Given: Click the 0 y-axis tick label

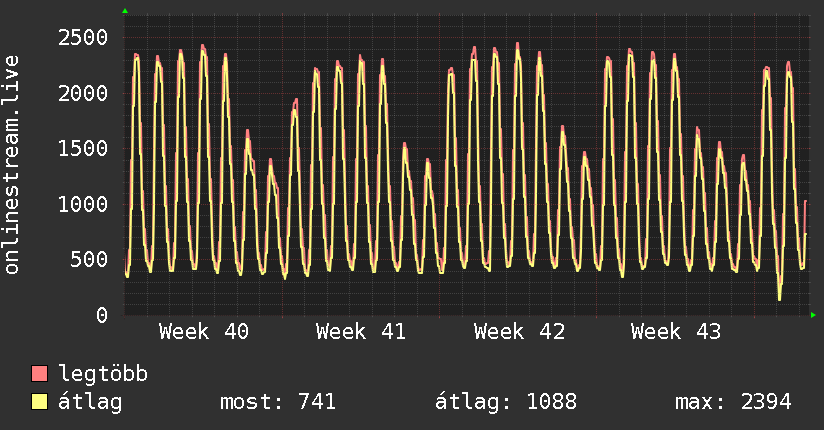Looking at the screenshot, I should pyautogui.click(x=102, y=315).
